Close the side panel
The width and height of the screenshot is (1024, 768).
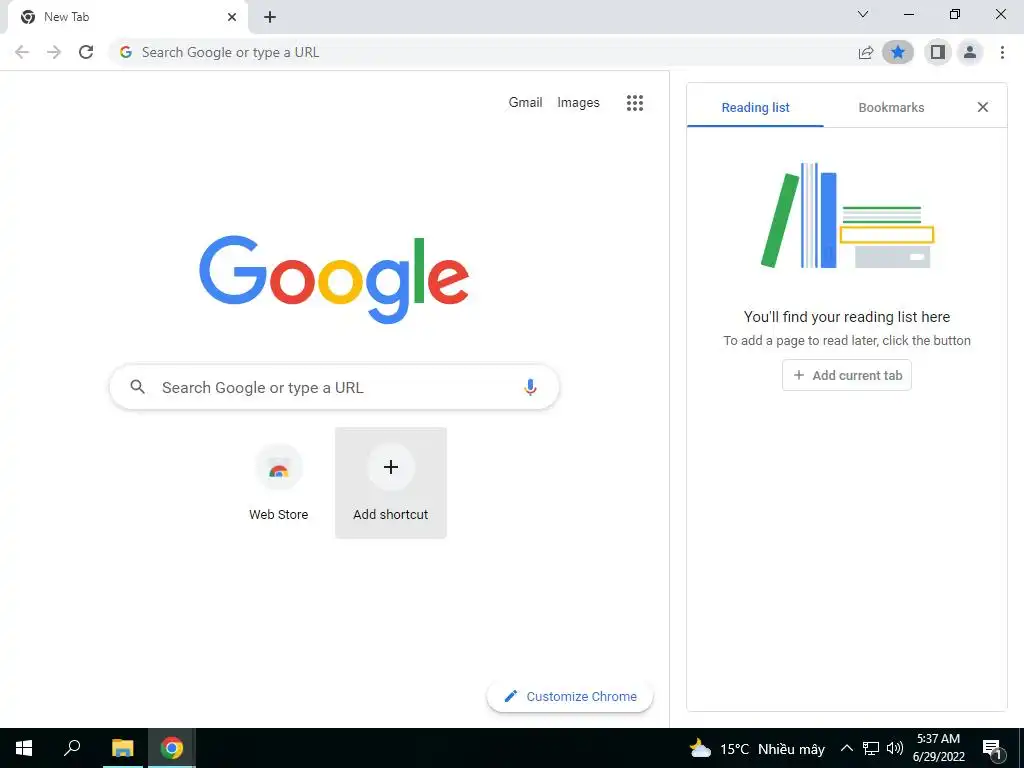[x=983, y=107]
